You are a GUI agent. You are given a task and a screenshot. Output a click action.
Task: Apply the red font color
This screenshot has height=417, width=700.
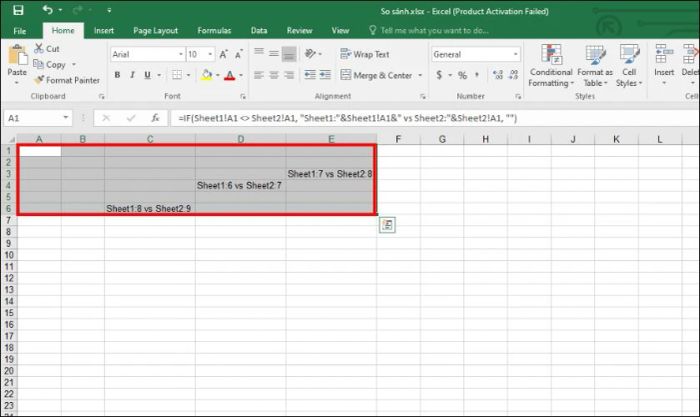229,75
